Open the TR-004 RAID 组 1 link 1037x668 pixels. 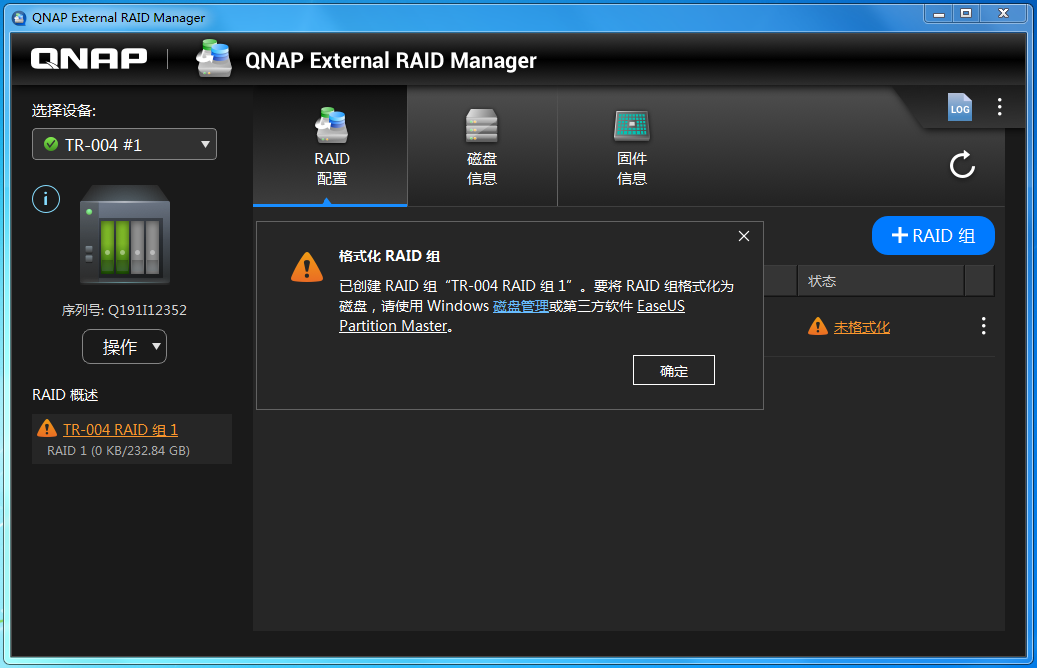[x=120, y=430]
